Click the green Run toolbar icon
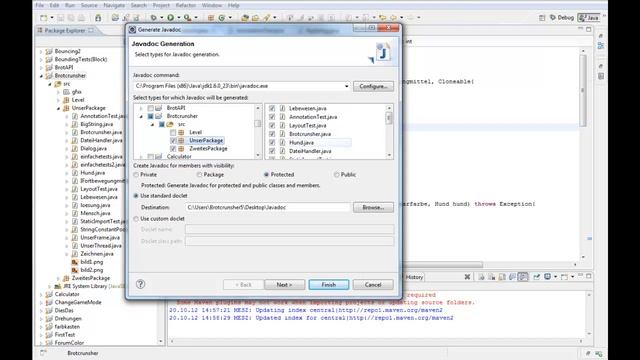Screen dimensions: 640x360 (x=170, y=18)
